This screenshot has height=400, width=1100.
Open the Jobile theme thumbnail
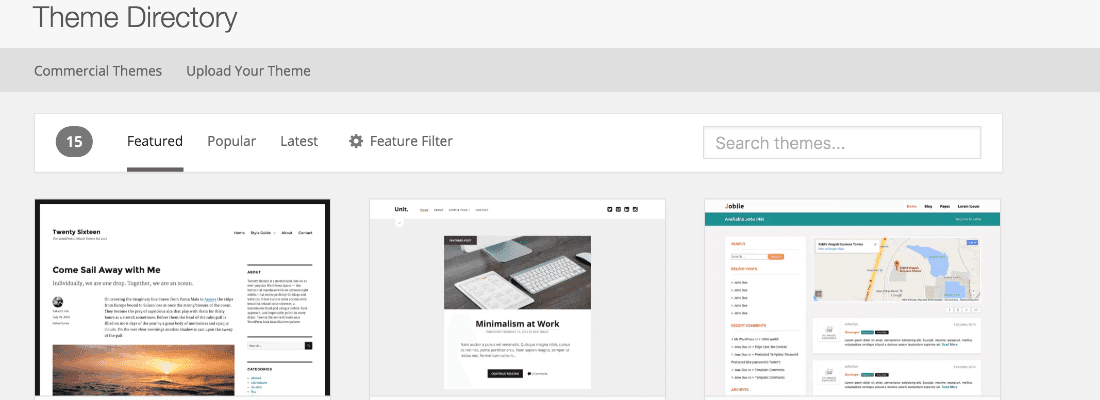coord(852,299)
